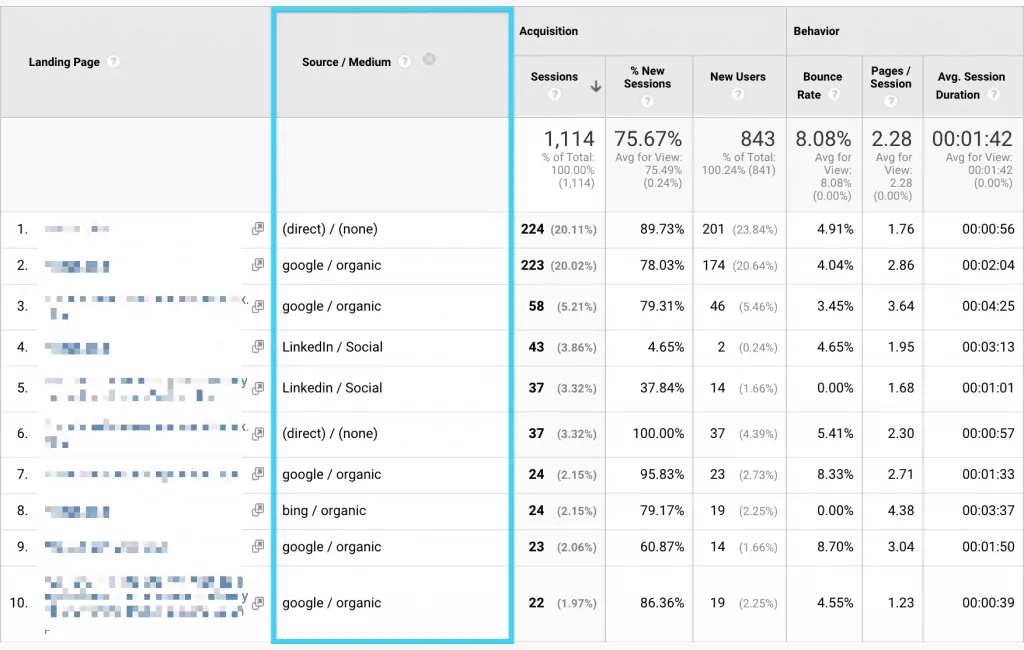Click the Source / Medium help icon
This screenshot has width=1024, height=650.
click(x=404, y=61)
